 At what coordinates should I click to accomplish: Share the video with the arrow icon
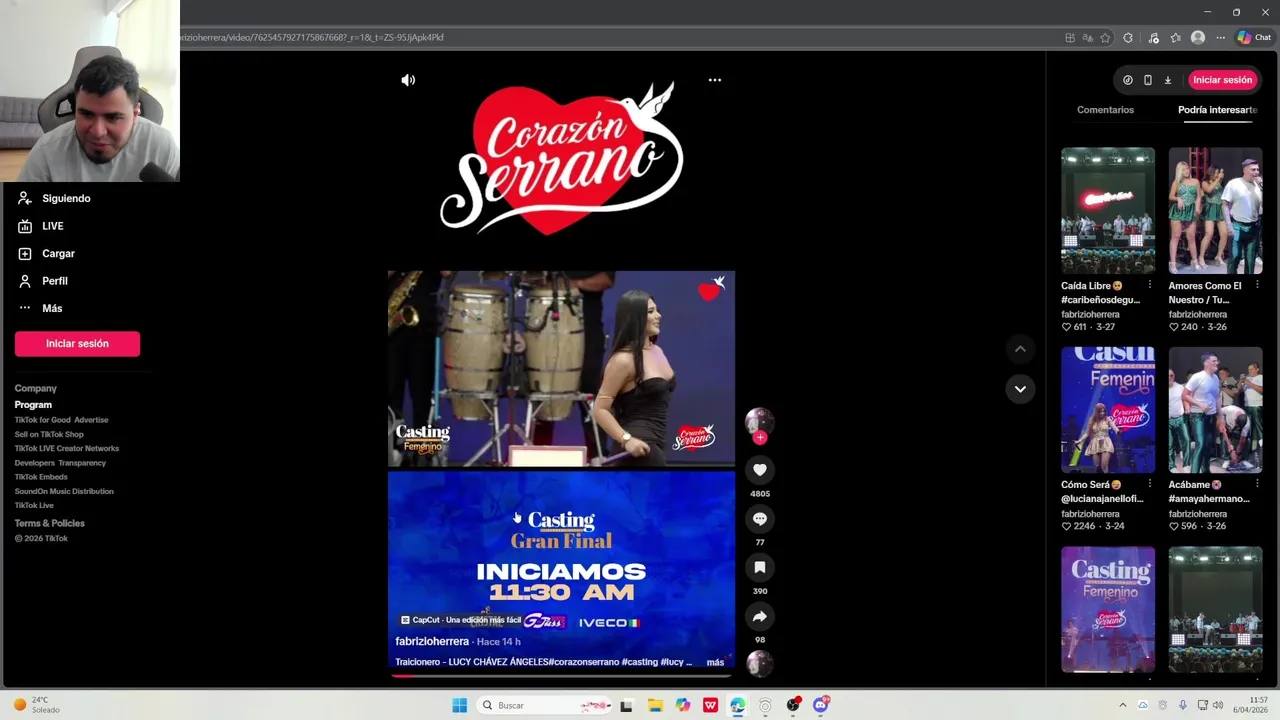click(760, 617)
